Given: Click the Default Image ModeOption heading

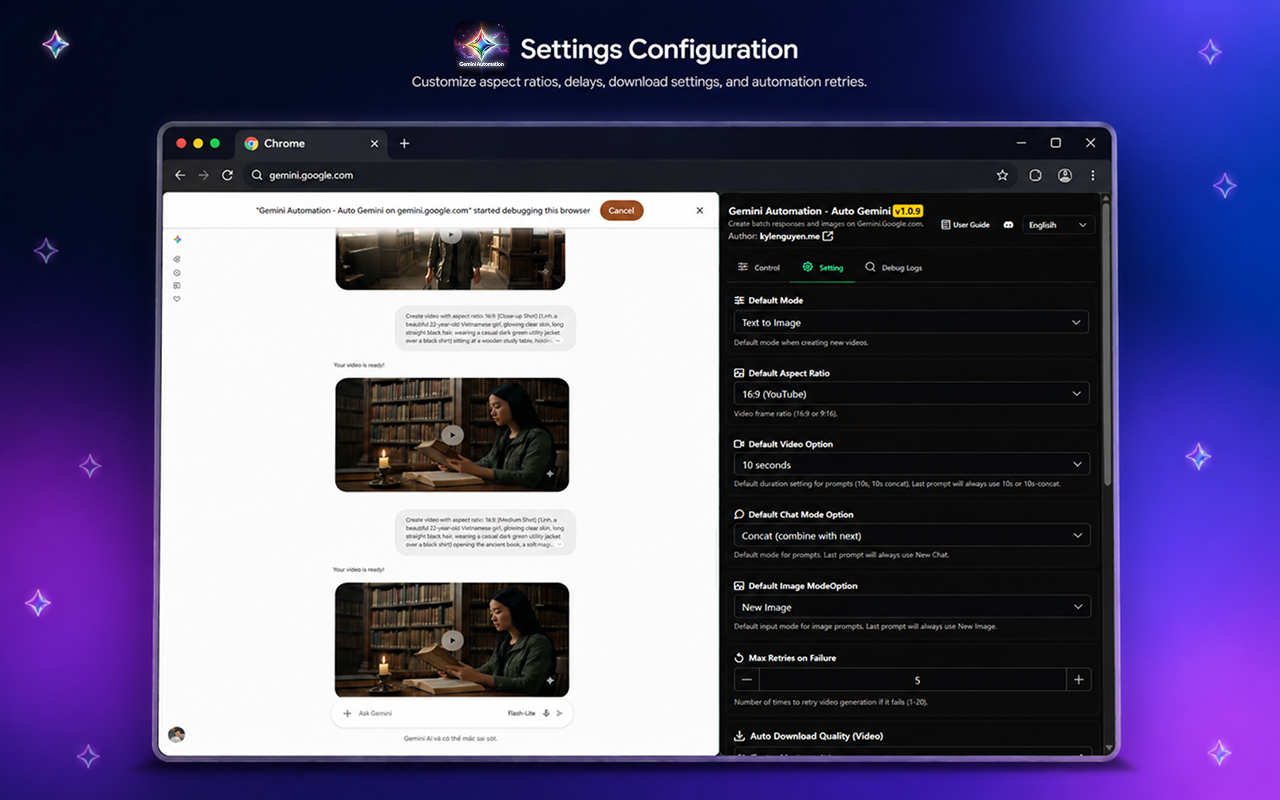Looking at the screenshot, I should [x=803, y=586].
